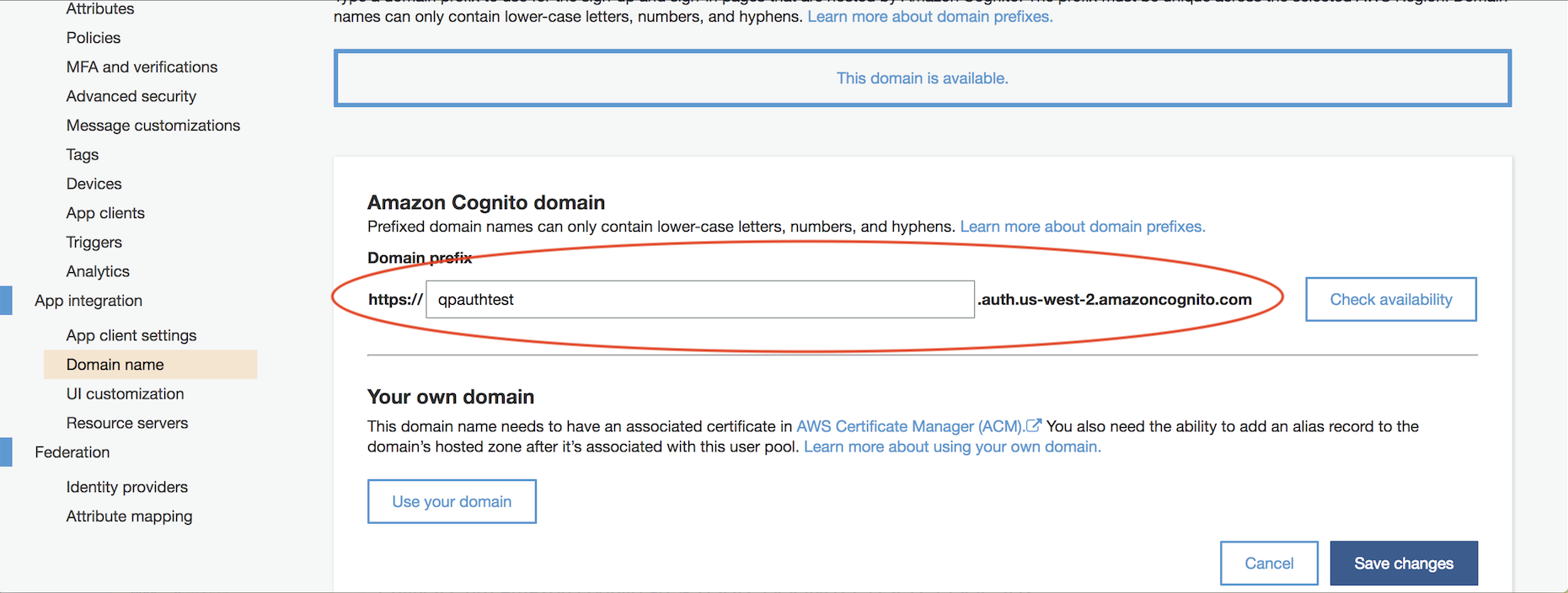Open Resource servers page

[x=127, y=423]
